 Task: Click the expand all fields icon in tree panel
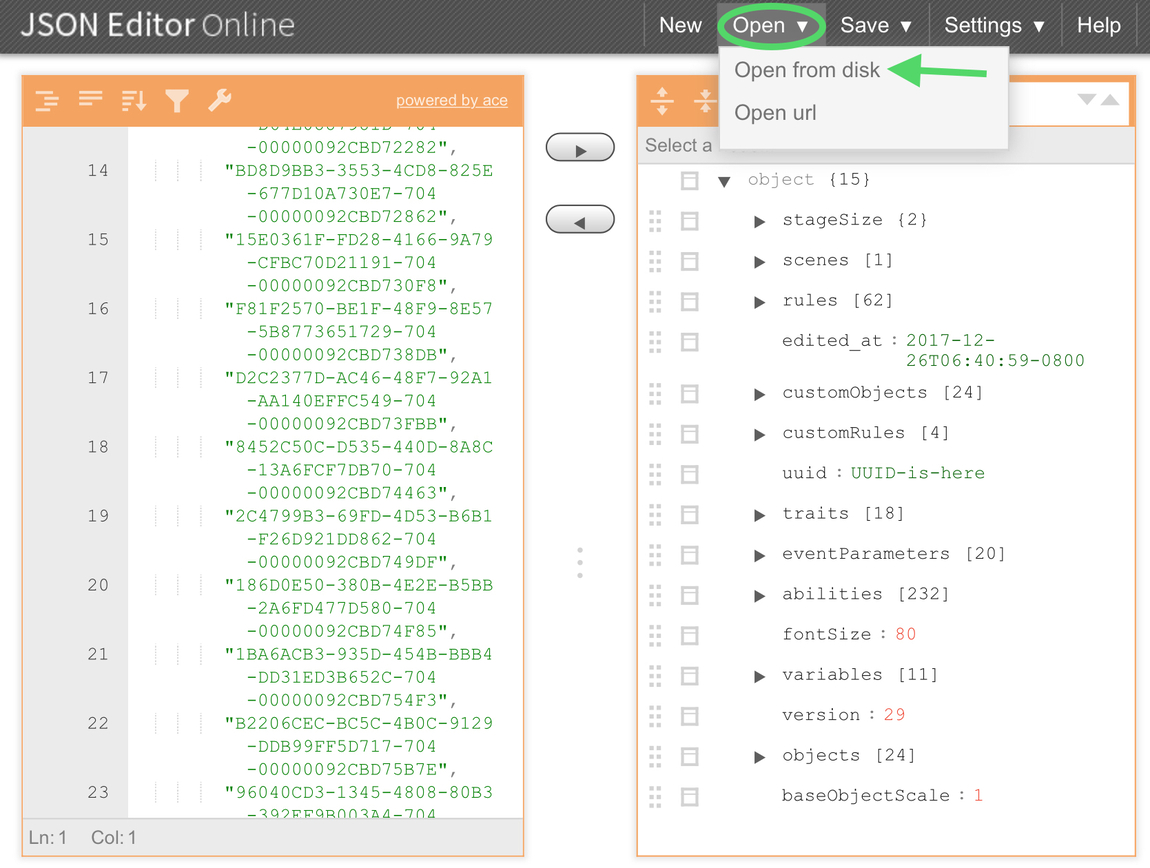(x=662, y=101)
